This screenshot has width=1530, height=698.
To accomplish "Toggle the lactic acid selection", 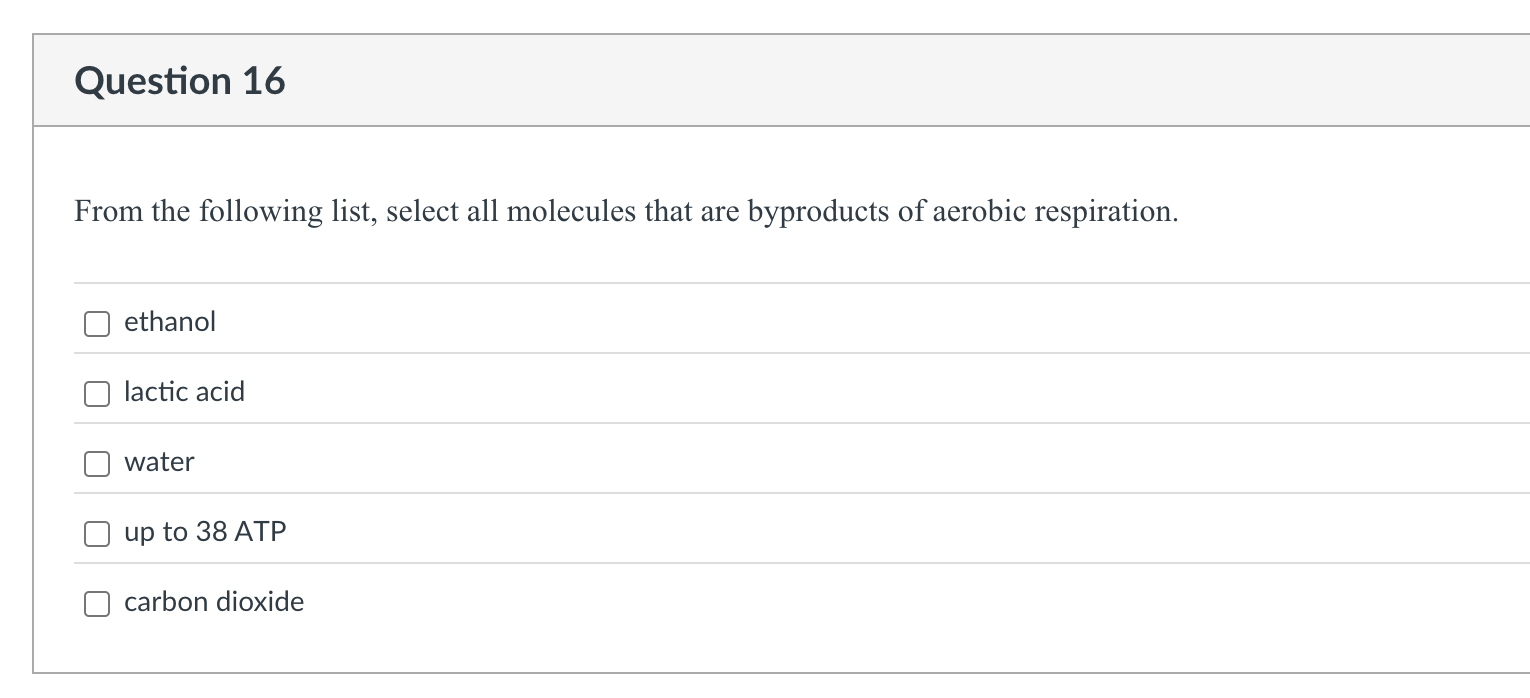I will pos(96,394).
